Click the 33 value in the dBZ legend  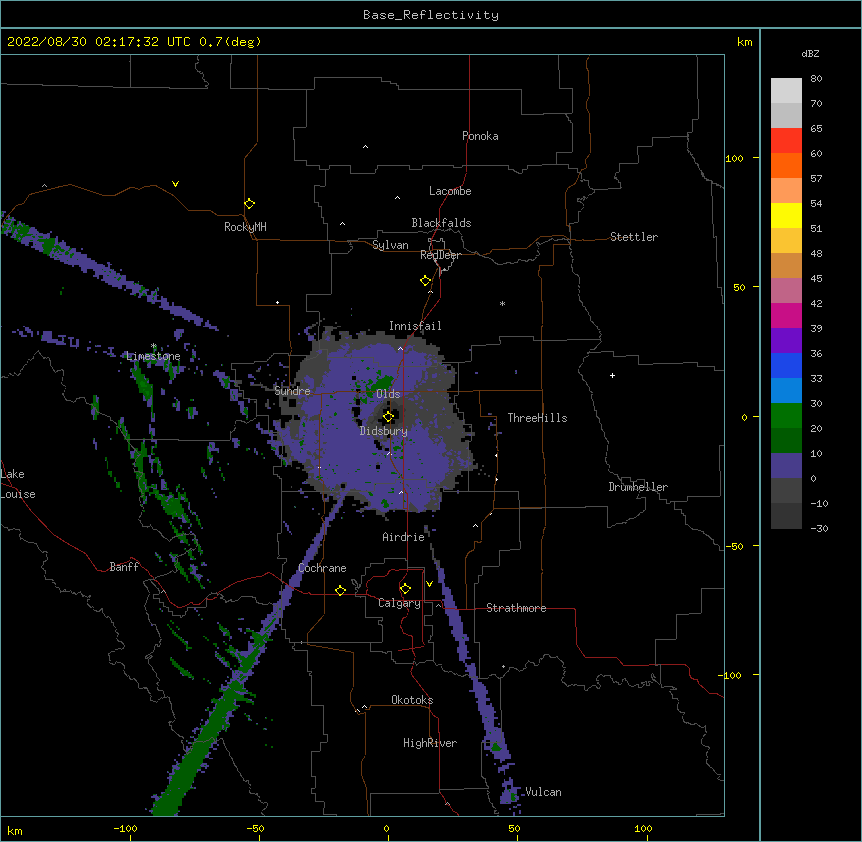(x=816, y=378)
